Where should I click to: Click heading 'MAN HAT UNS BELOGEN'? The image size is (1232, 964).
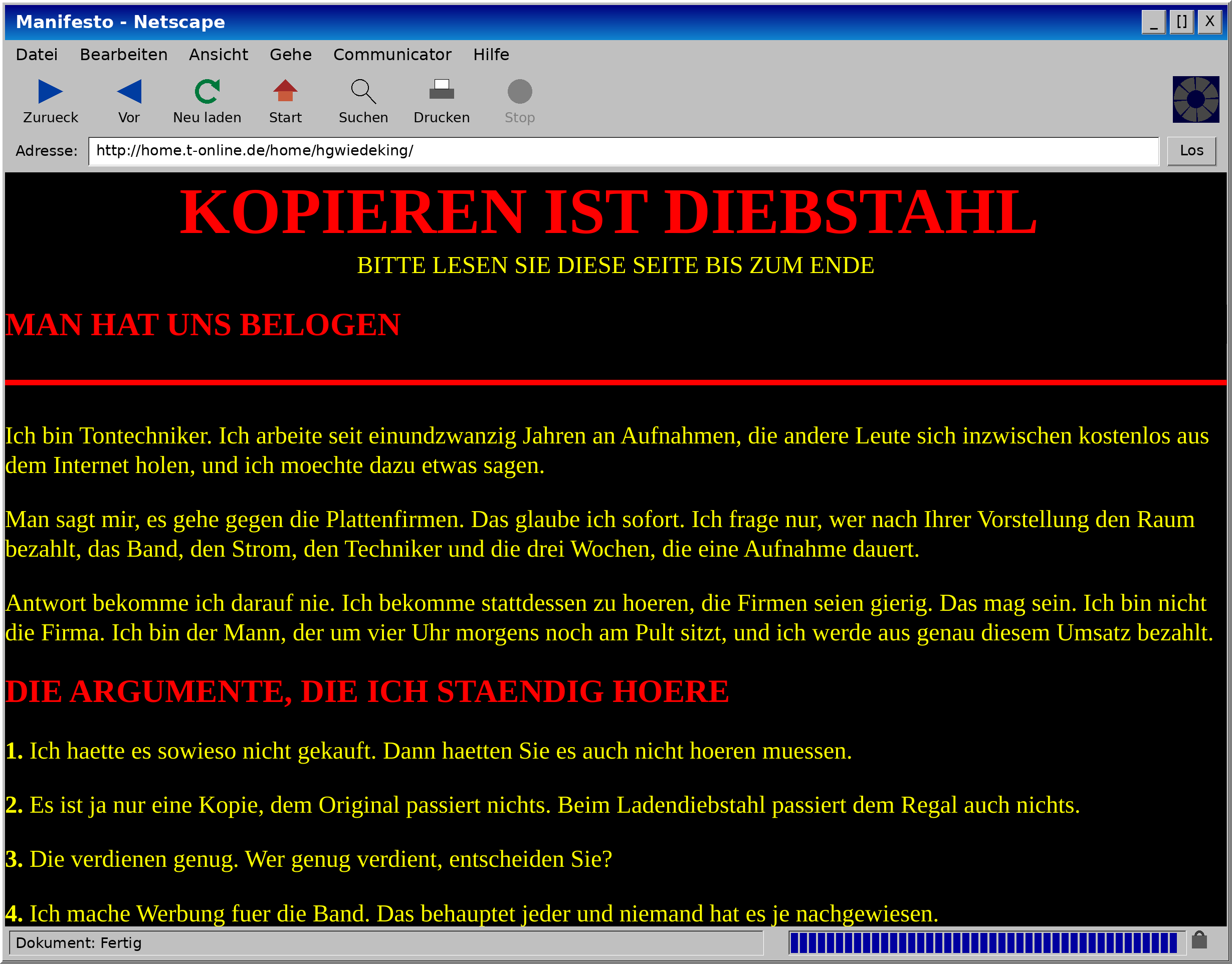[202, 325]
